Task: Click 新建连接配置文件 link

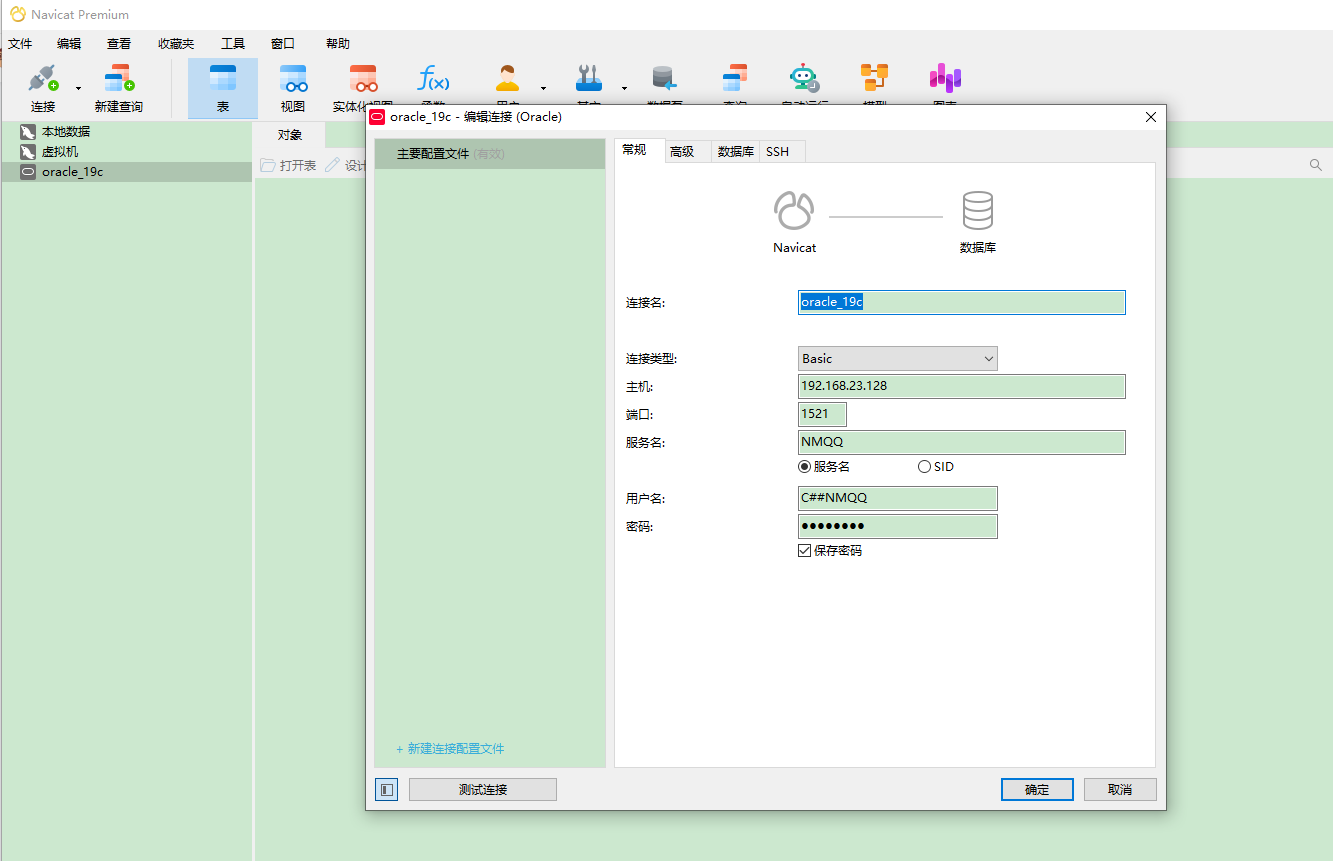Action: [x=450, y=748]
